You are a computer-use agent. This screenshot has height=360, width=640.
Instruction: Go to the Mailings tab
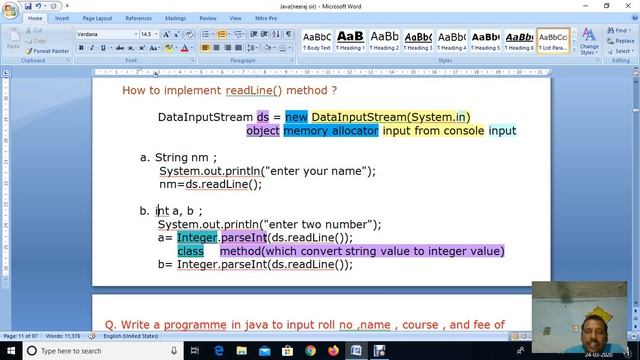[176, 18]
